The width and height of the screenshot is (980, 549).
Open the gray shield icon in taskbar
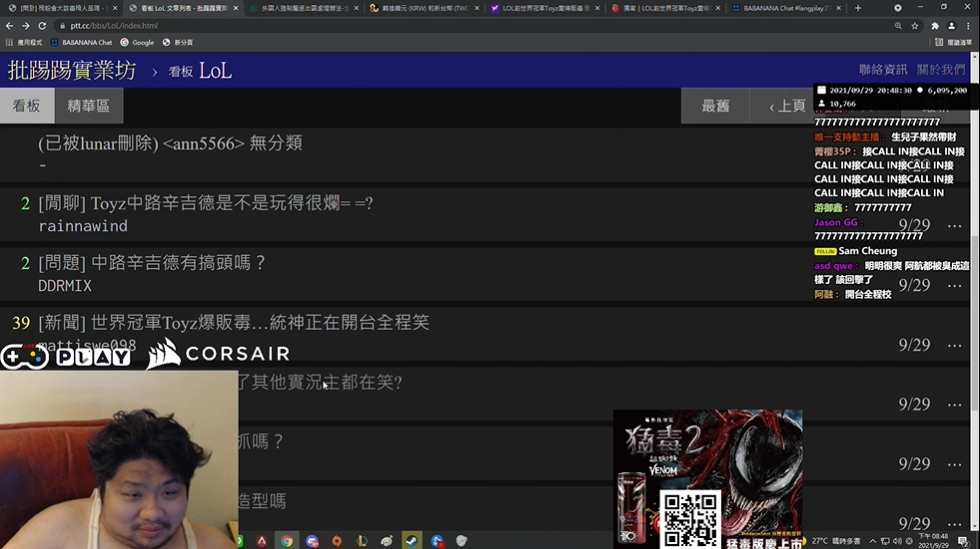[x=461, y=541]
